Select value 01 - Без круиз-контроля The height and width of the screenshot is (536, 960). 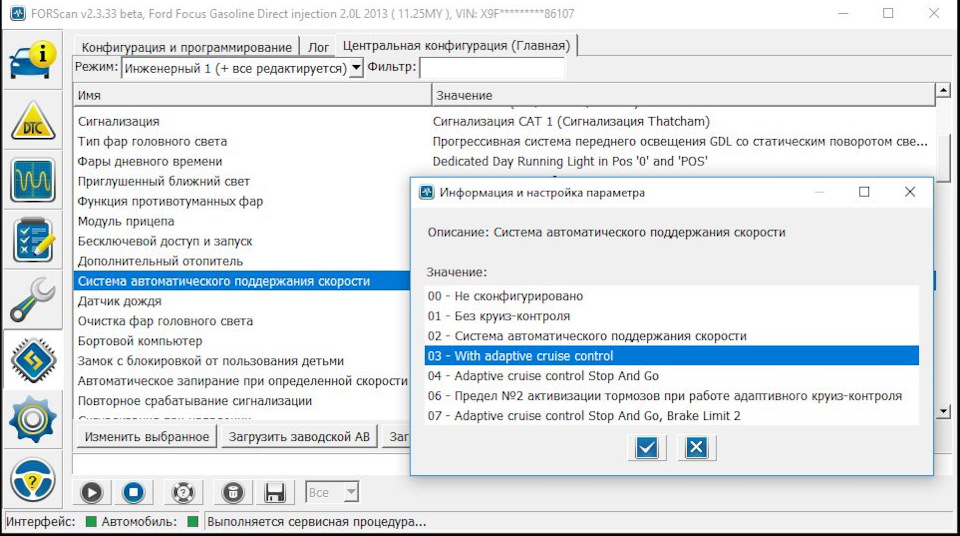(x=672, y=316)
